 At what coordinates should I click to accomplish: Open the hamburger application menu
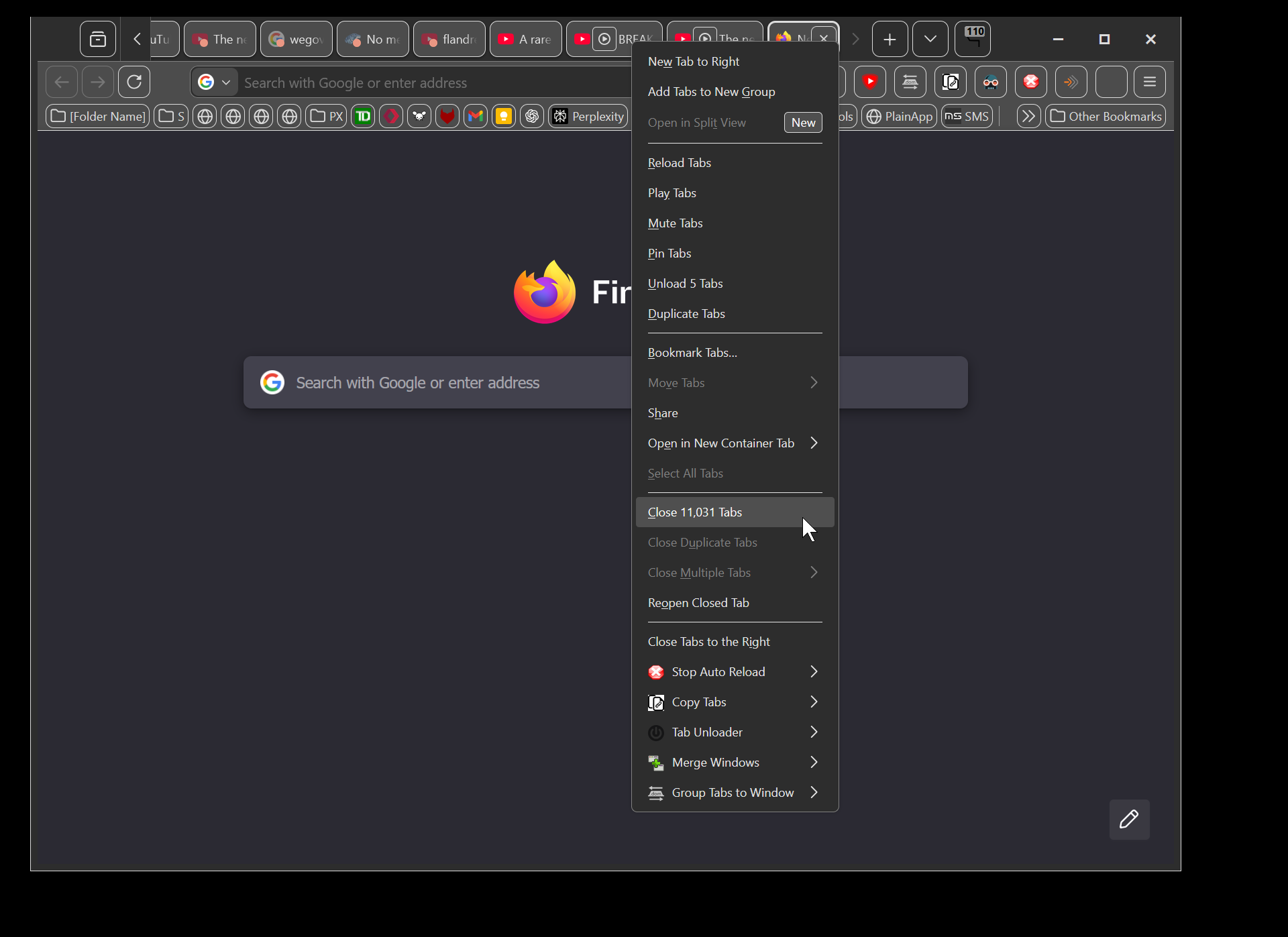pos(1149,82)
